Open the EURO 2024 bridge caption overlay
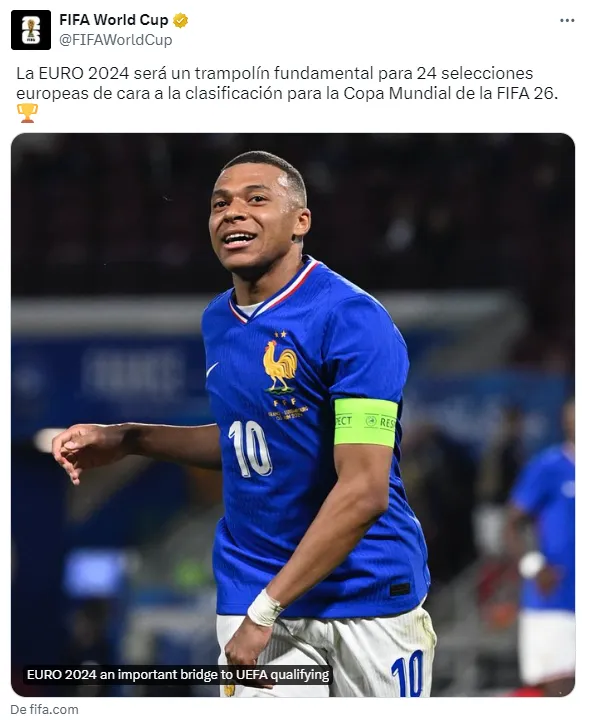 178,675
